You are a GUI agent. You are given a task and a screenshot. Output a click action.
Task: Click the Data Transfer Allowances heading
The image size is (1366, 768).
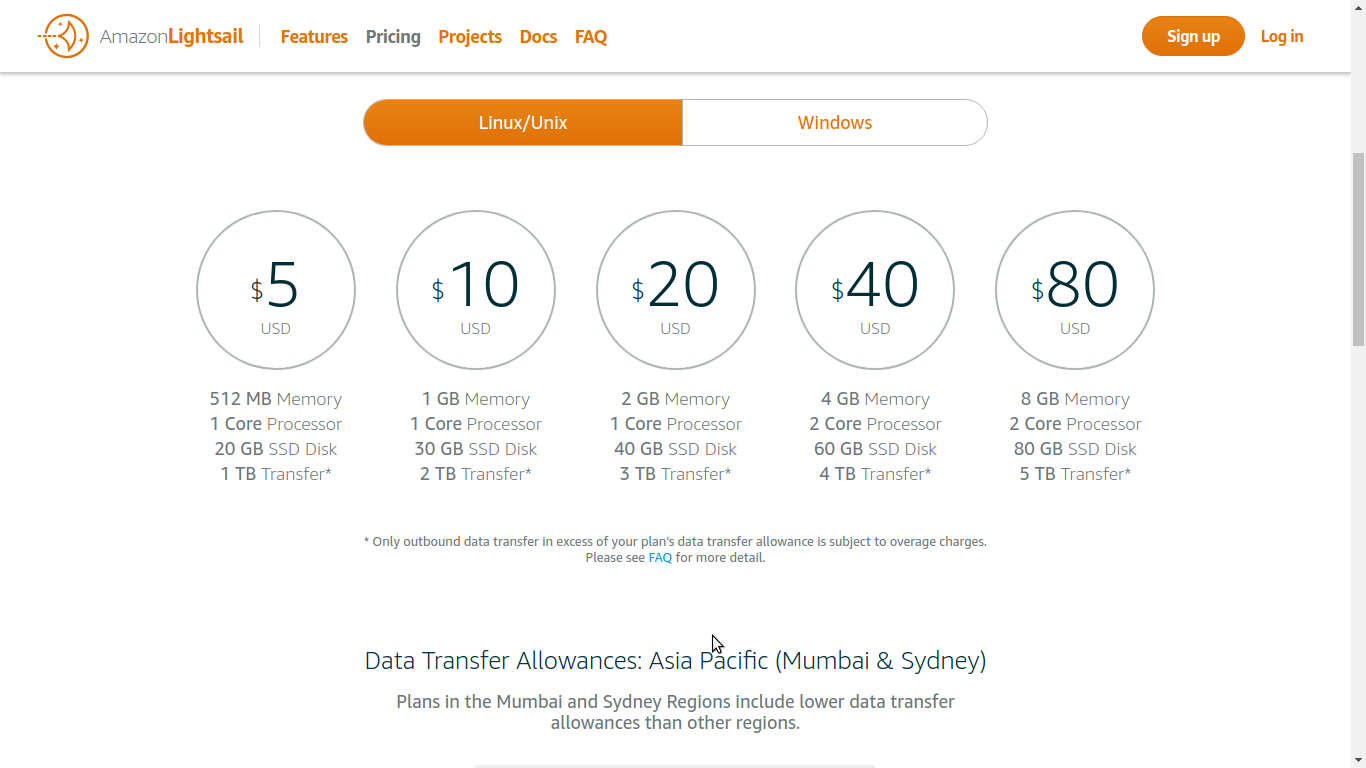pyautogui.click(x=675, y=661)
